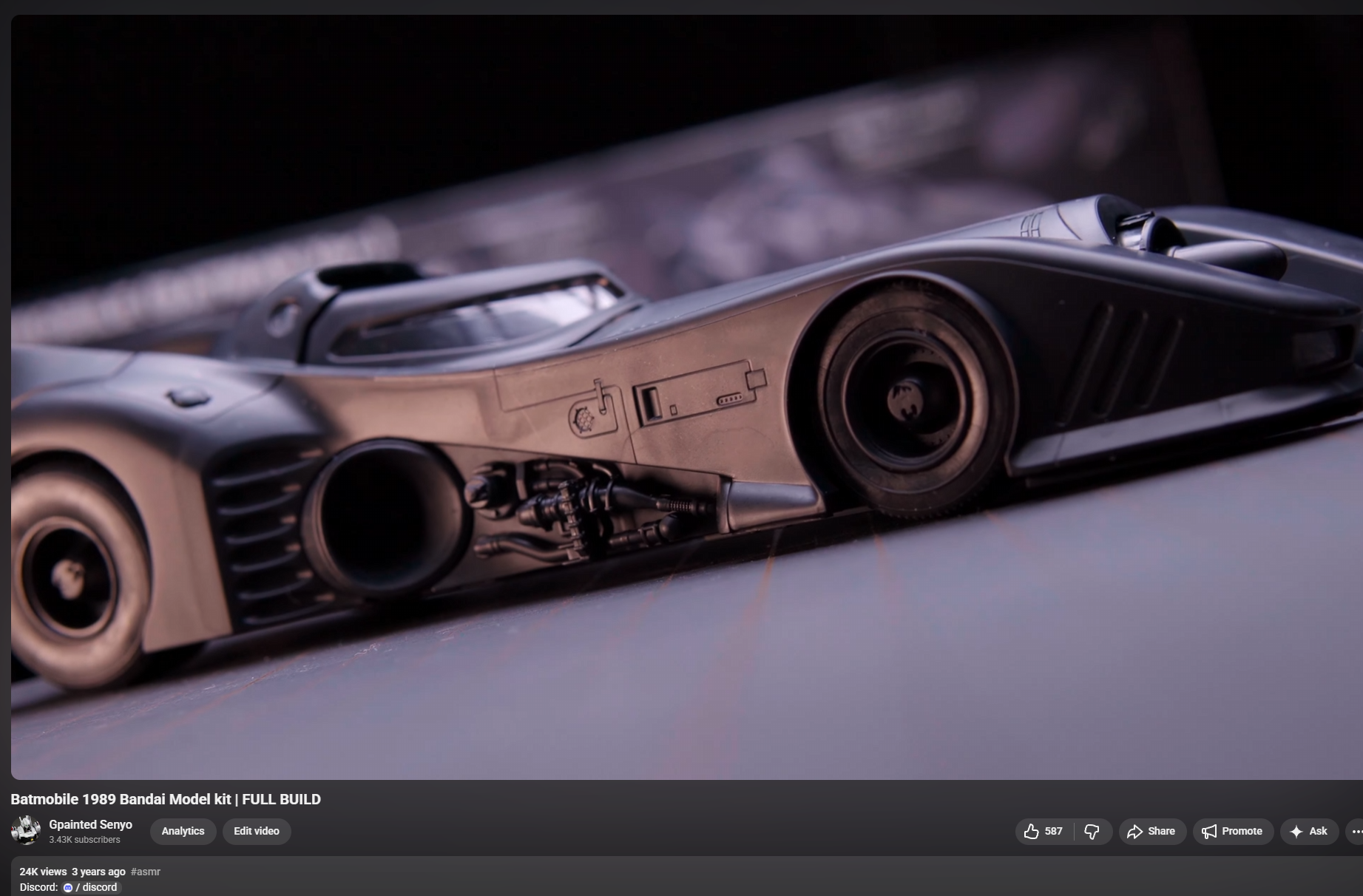Image resolution: width=1363 pixels, height=896 pixels.
Task: Click the Batmobile video player frame
Action: (x=686, y=397)
